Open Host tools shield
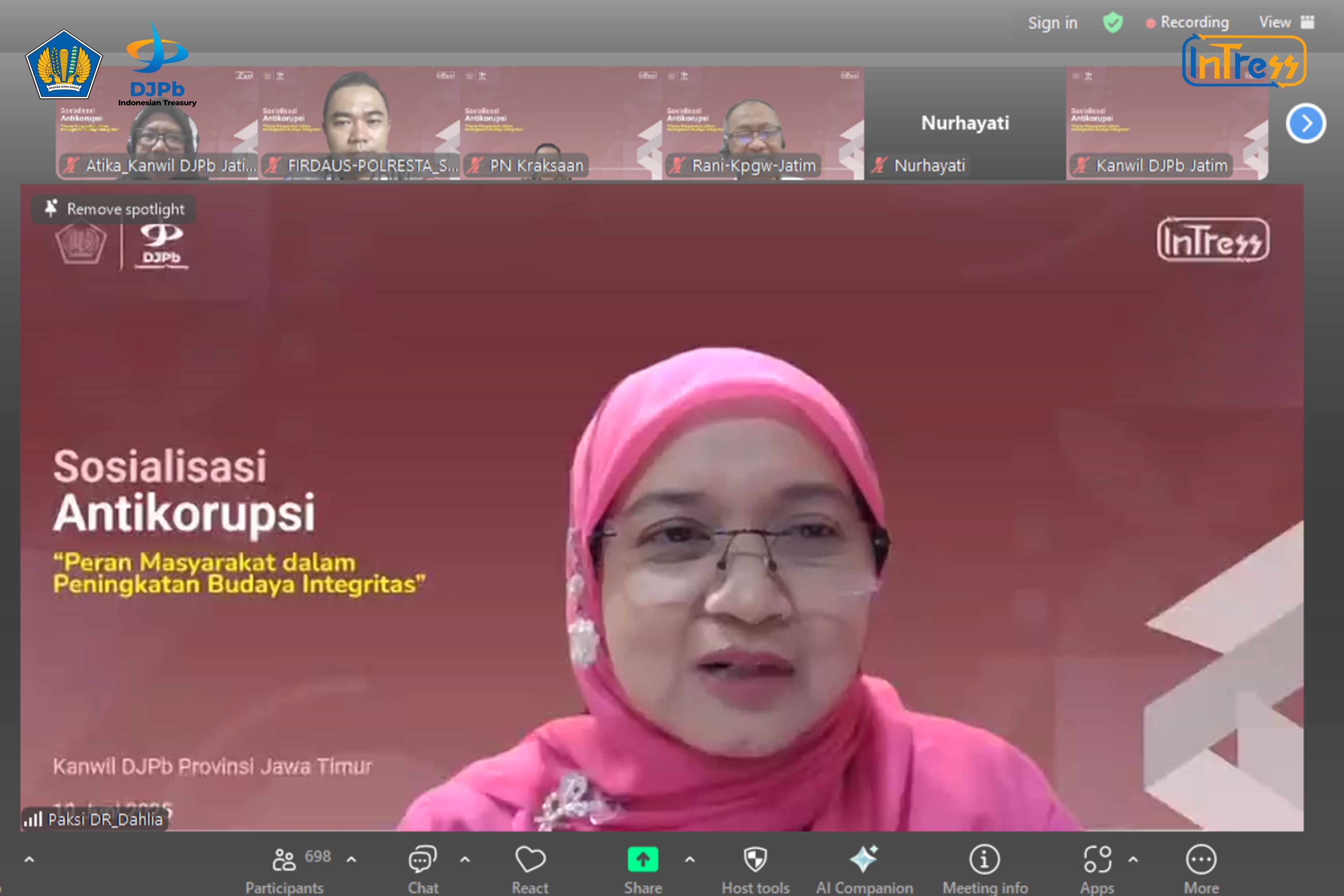 pyautogui.click(x=756, y=869)
